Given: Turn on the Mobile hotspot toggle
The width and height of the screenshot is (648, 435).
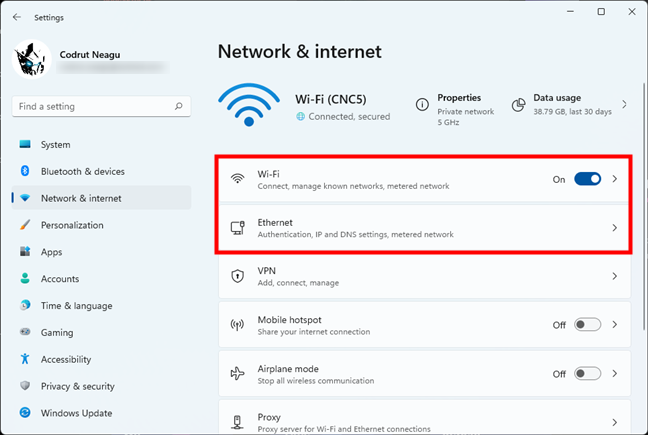Looking at the screenshot, I should tap(587, 325).
